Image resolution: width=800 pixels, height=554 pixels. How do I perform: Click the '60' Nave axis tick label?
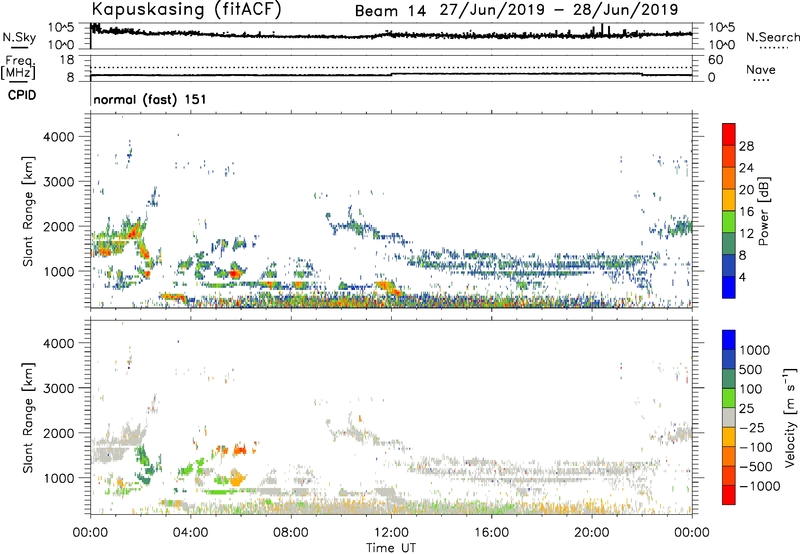[x=715, y=60]
